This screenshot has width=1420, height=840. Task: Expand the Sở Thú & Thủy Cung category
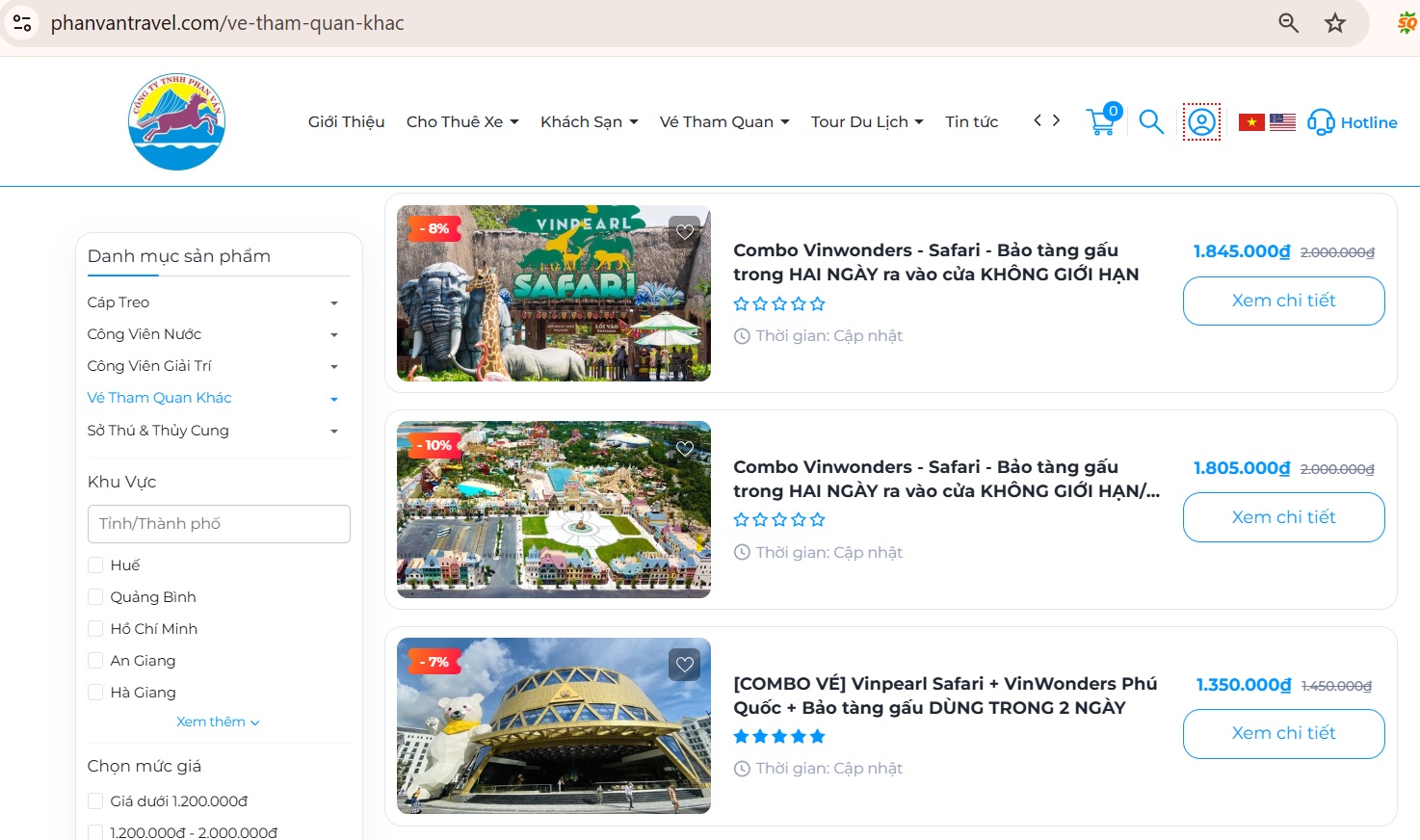[x=333, y=431]
